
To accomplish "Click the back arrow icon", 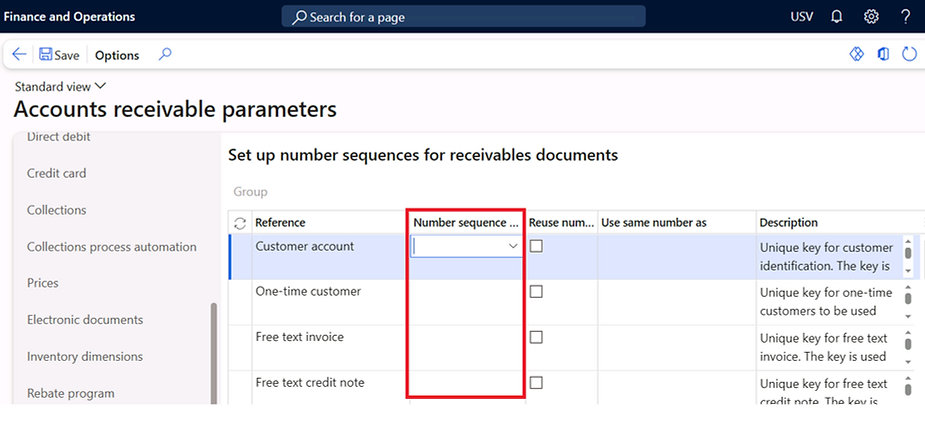I will coord(19,55).
